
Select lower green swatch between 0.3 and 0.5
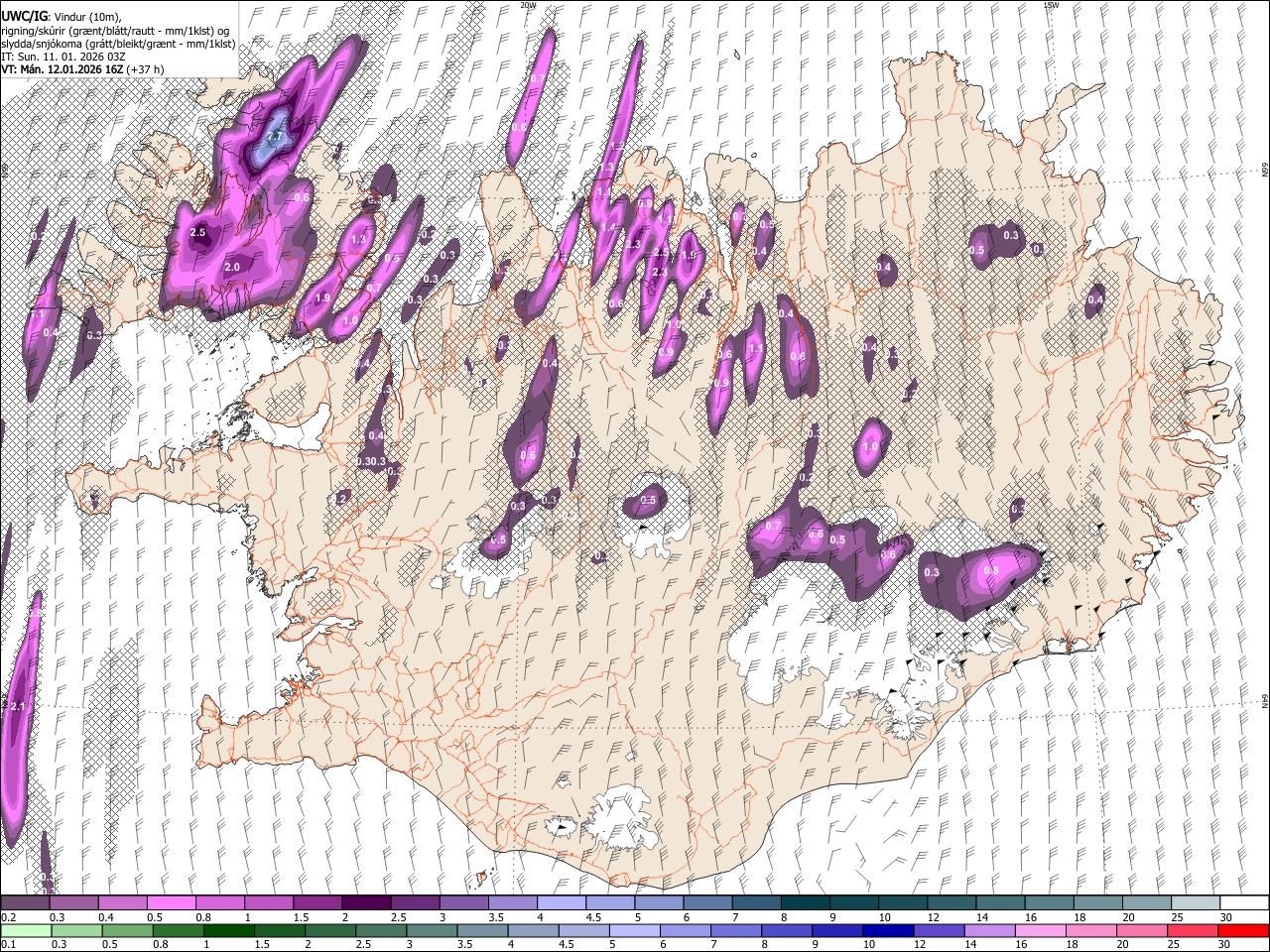[75, 930]
